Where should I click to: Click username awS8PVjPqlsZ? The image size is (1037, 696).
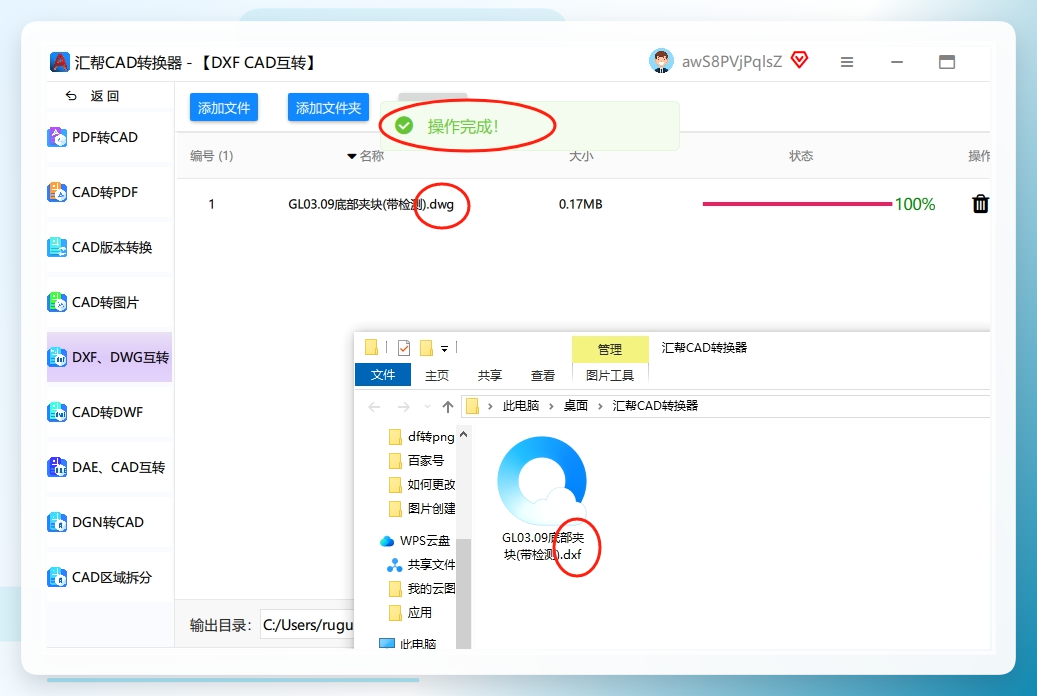tap(731, 62)
